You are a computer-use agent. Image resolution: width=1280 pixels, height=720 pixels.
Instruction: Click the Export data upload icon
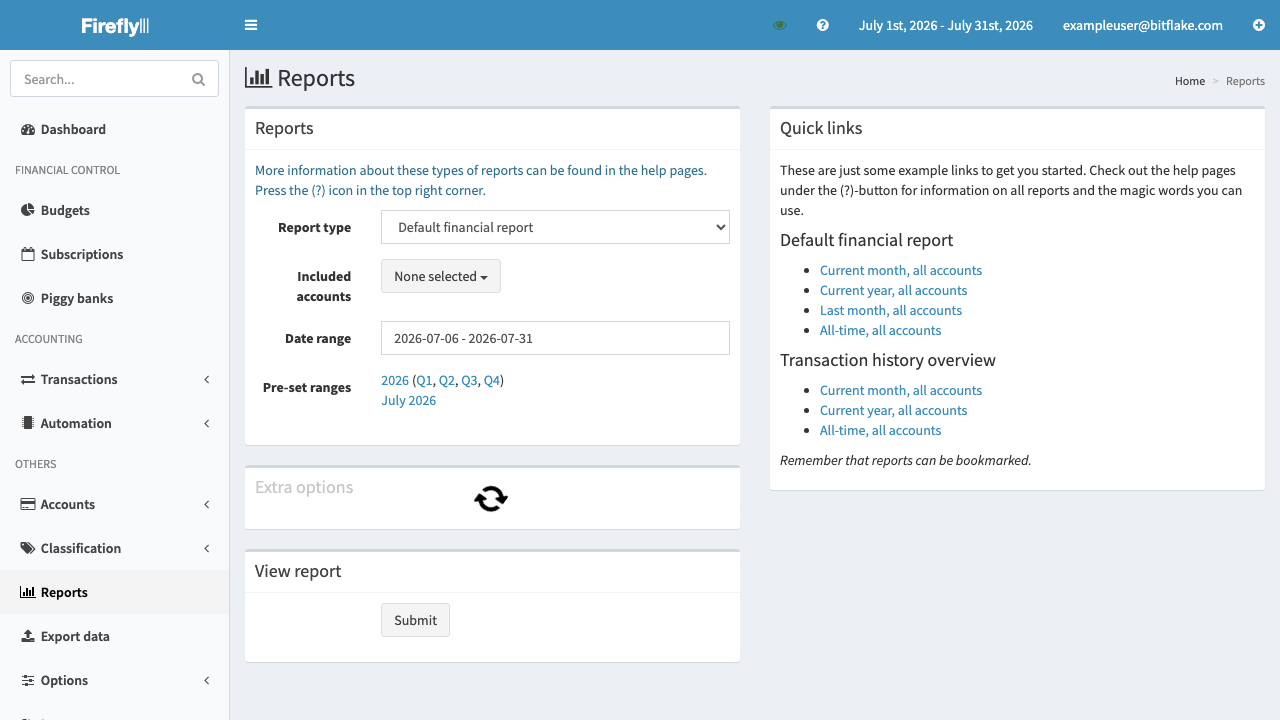pos(28,636)
